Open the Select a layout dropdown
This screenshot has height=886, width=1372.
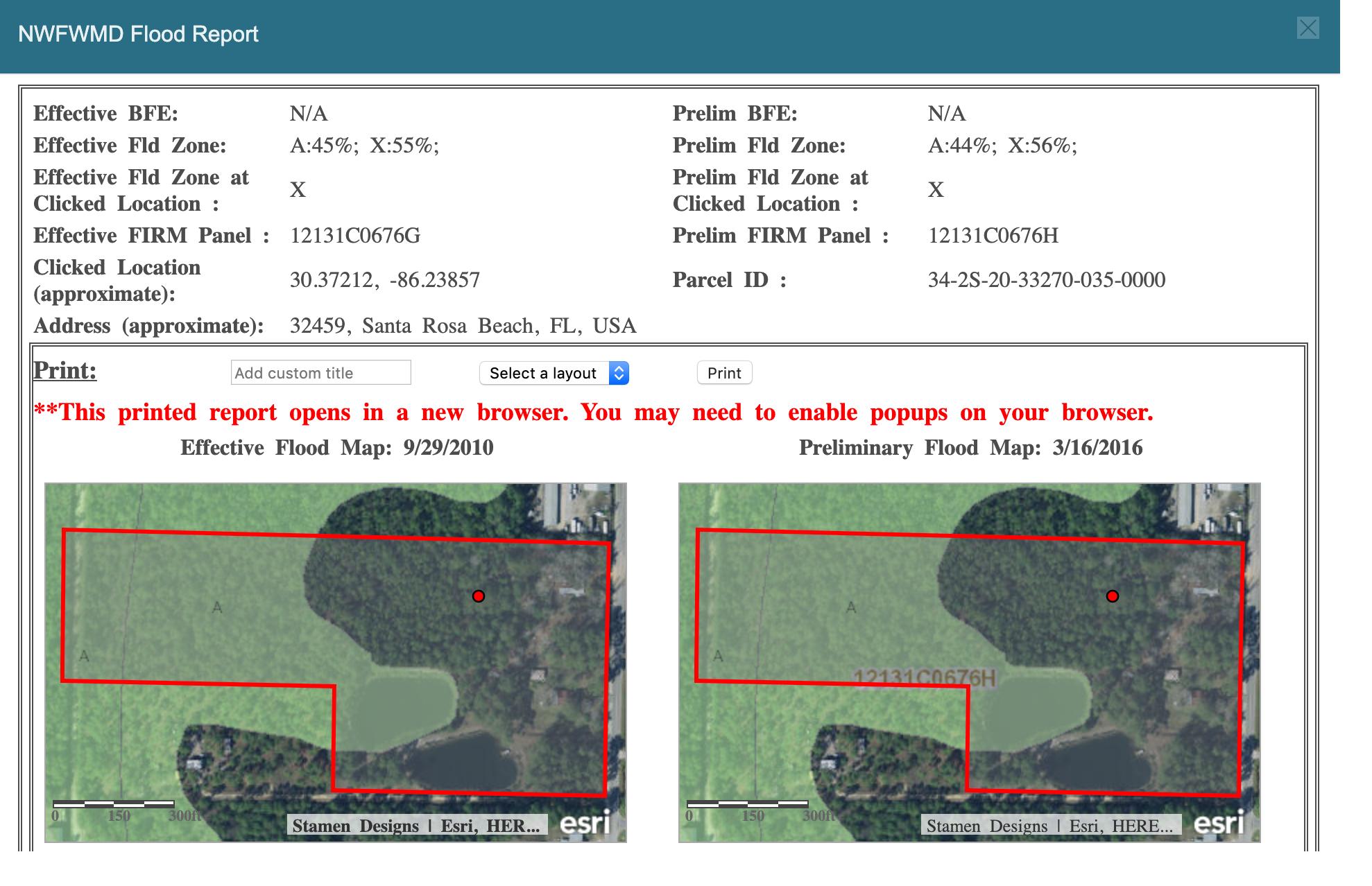(554, 373)
